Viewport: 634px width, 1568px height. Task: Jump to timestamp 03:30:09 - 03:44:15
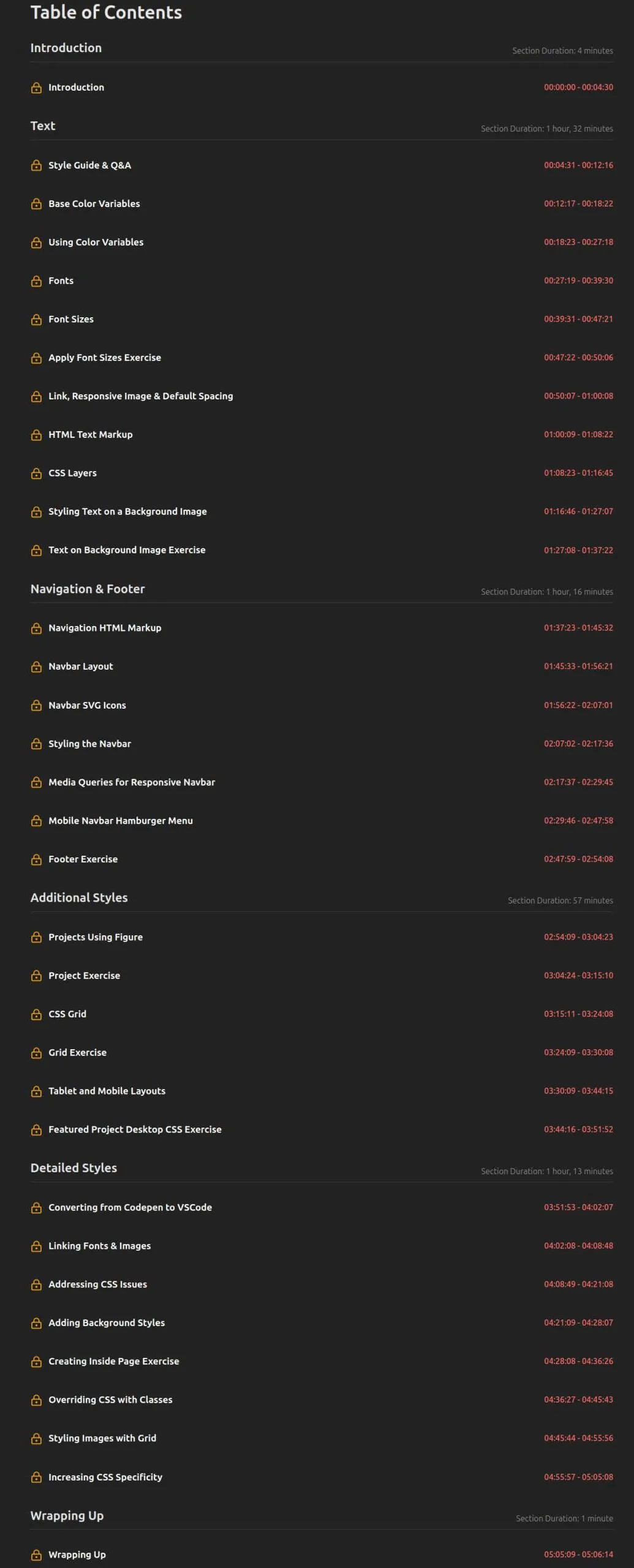tap(578, 1091)
